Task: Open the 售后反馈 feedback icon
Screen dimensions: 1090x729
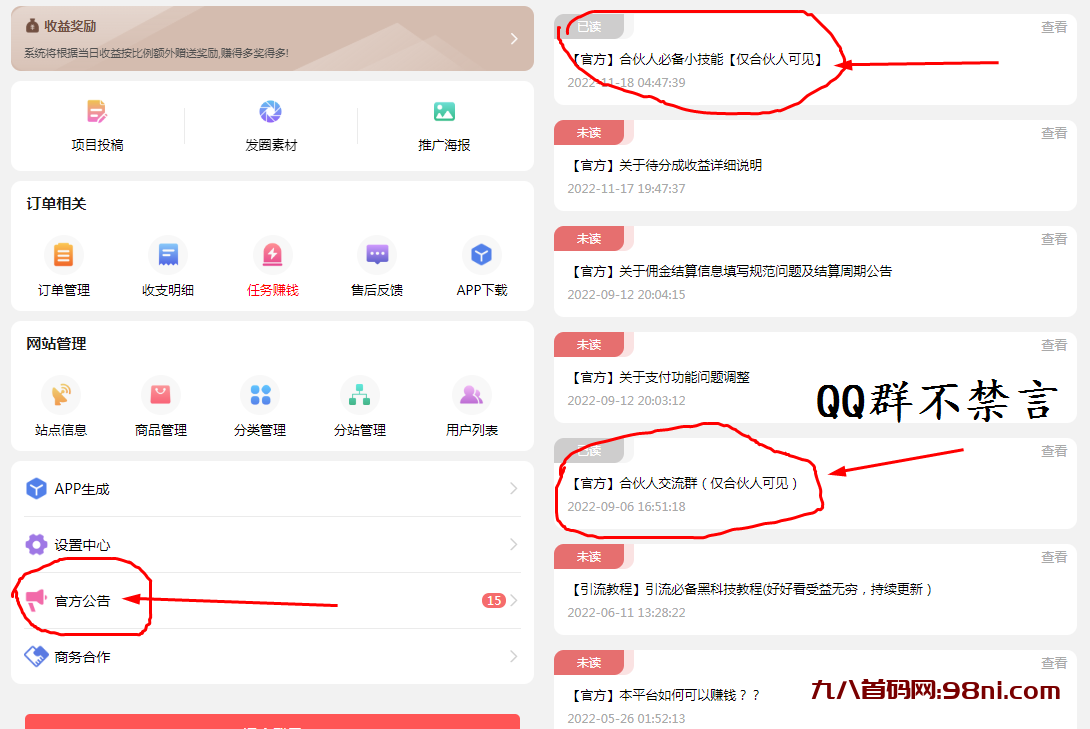Action: click(377, 255)
